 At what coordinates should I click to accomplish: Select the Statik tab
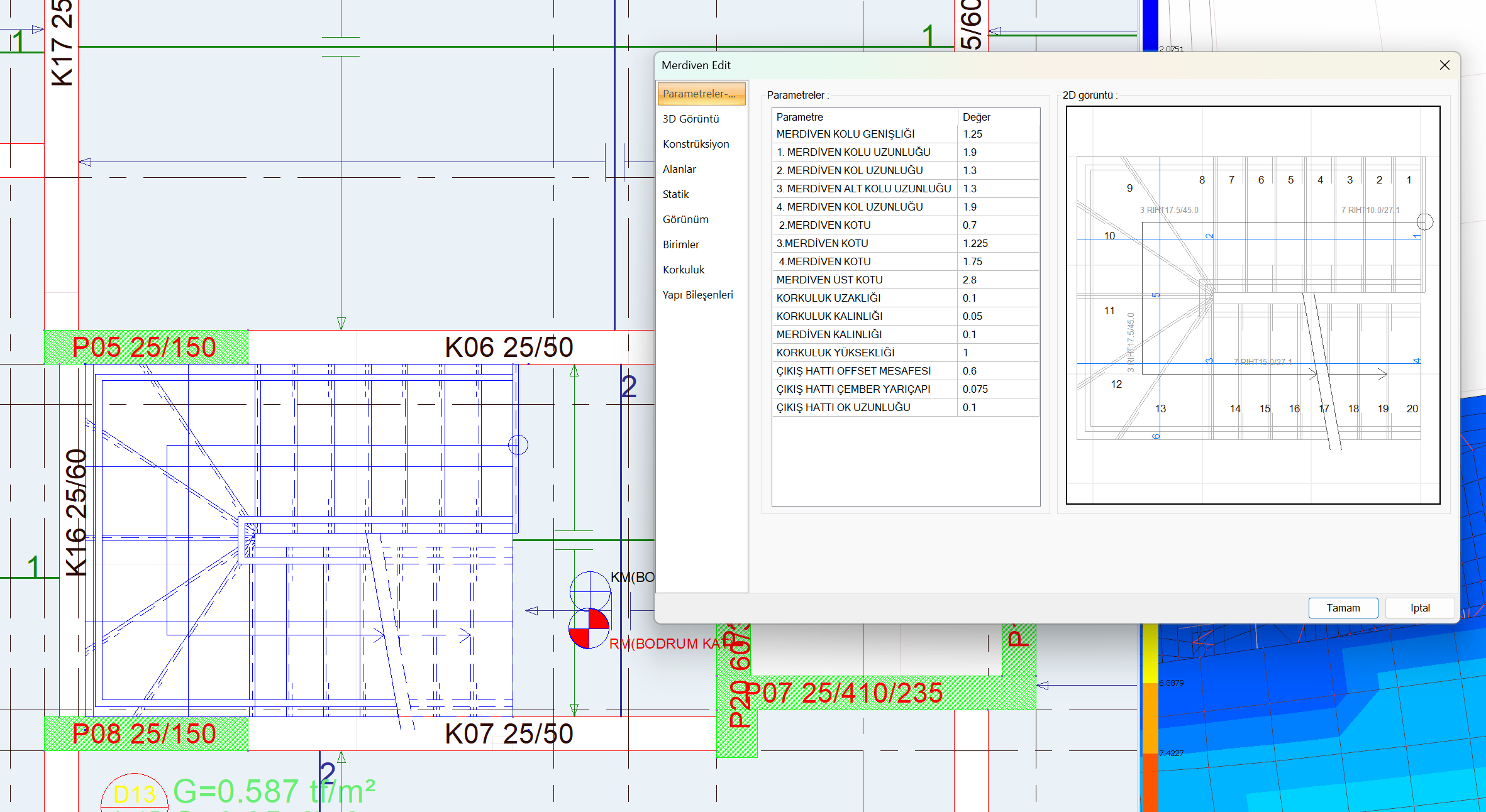pos(675,194)
